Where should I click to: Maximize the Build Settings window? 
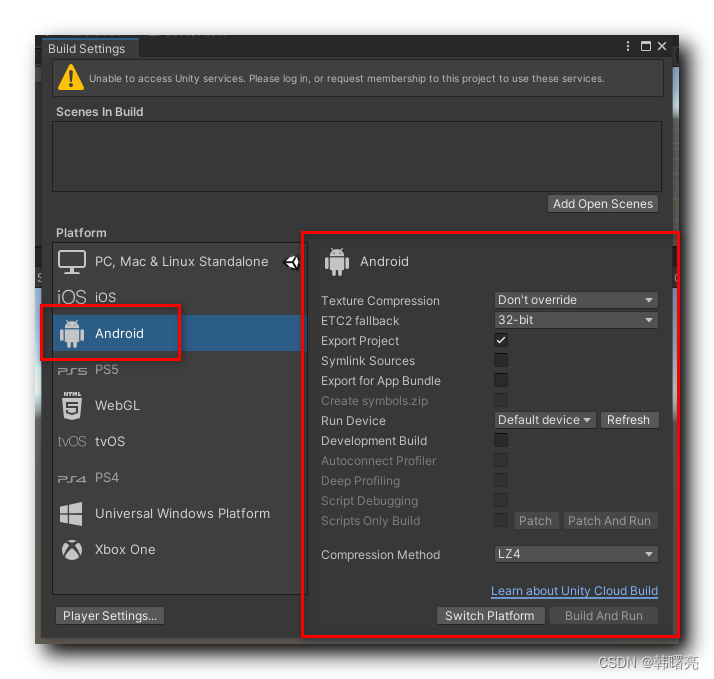[x=646, y=46]
